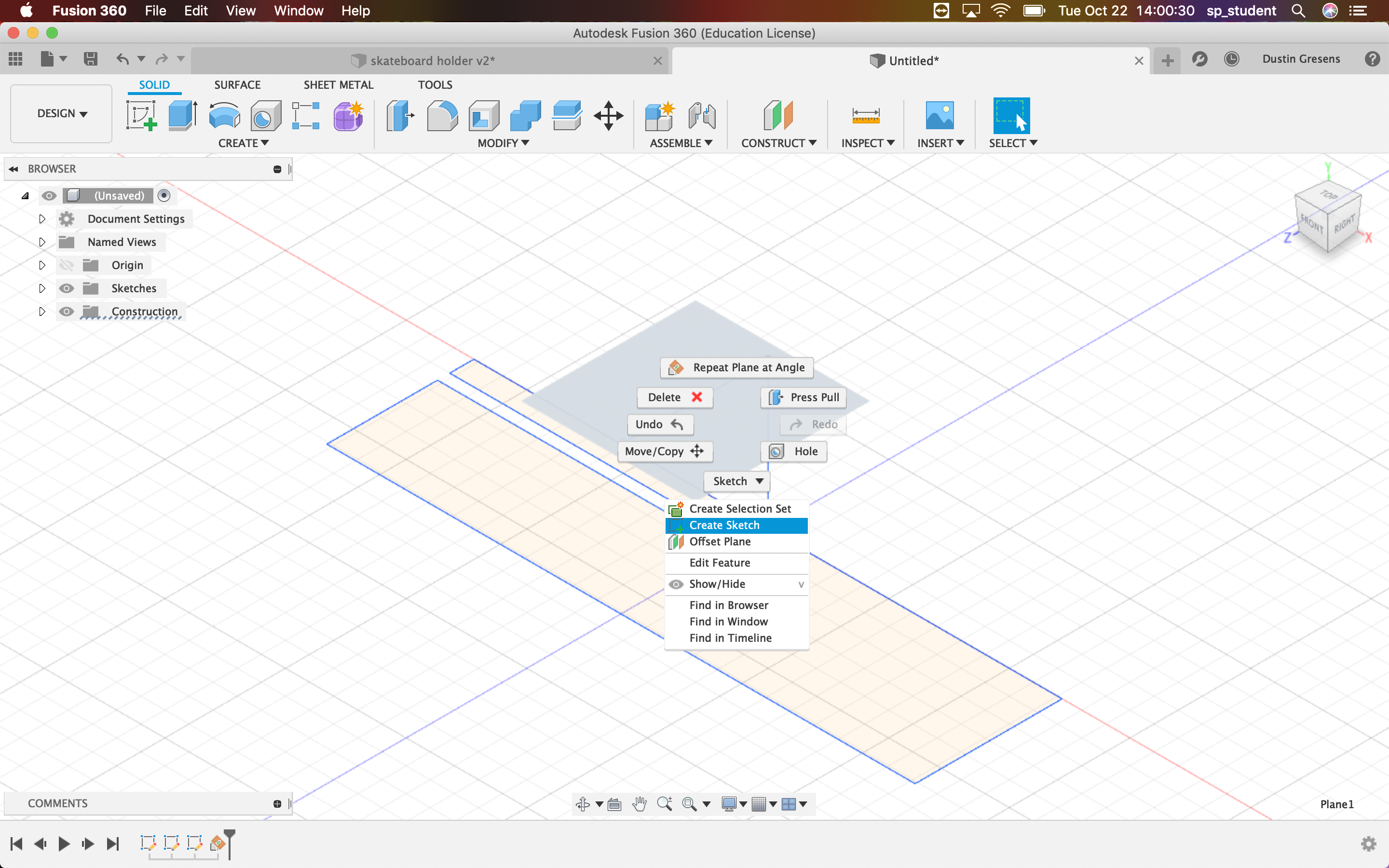Click the DESIGN mode dropdown
The width and height of the screenshot is (1389, 868).
[x=60, y=112]
